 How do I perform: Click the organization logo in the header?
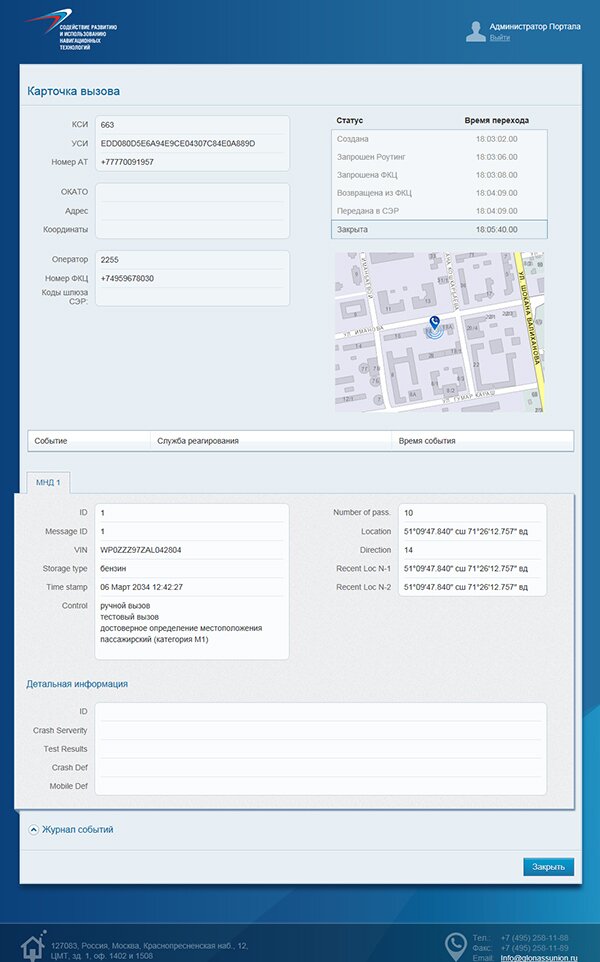pyautogui.click(x=71, y=29)
